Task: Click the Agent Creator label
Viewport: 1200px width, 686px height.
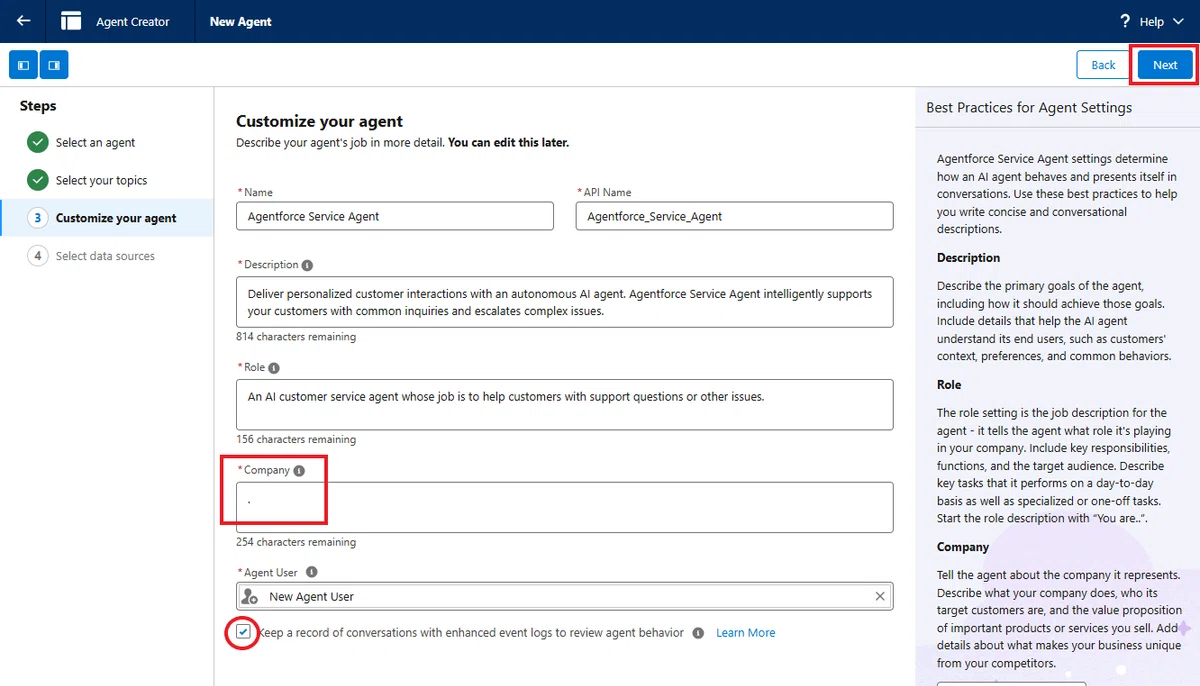Action: 133,21
